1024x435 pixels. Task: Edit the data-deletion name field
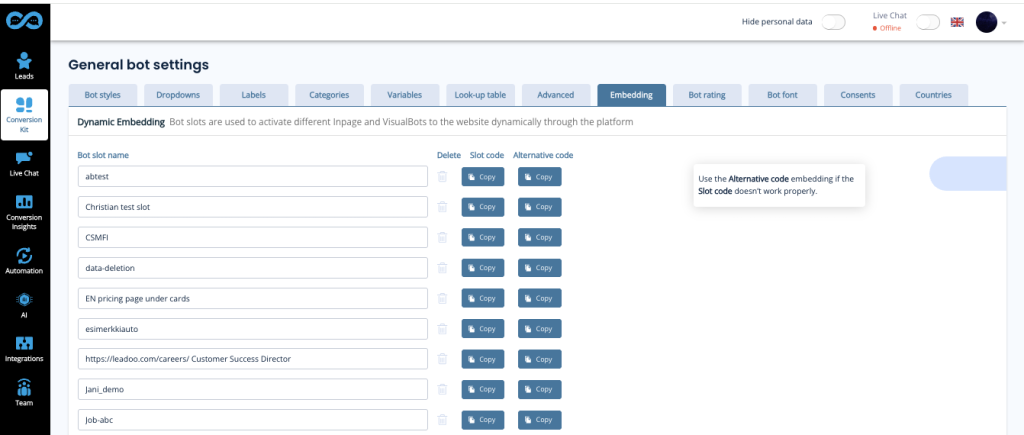point(253,268)
